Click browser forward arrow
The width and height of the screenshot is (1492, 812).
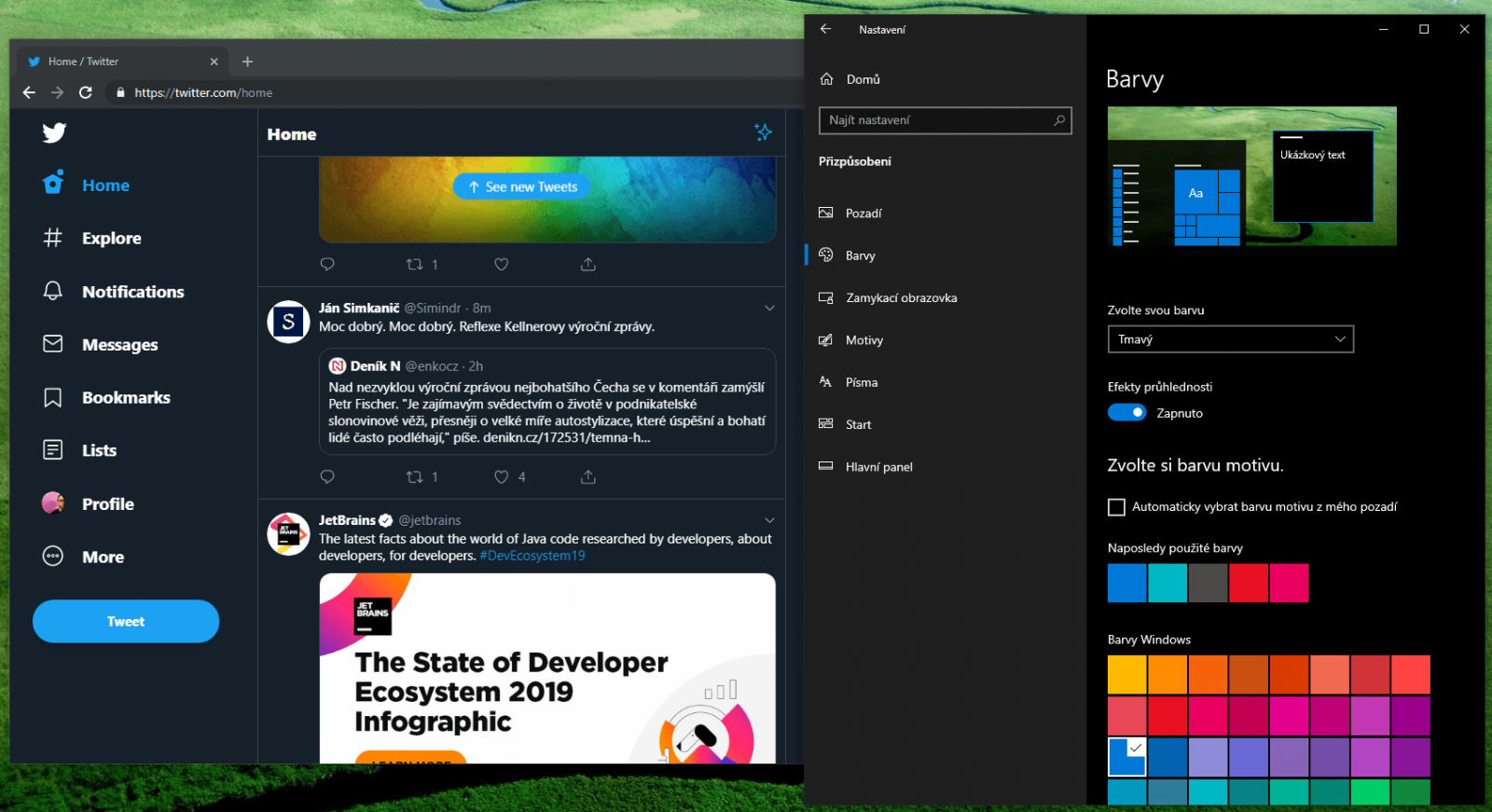(x=57, y=92)
